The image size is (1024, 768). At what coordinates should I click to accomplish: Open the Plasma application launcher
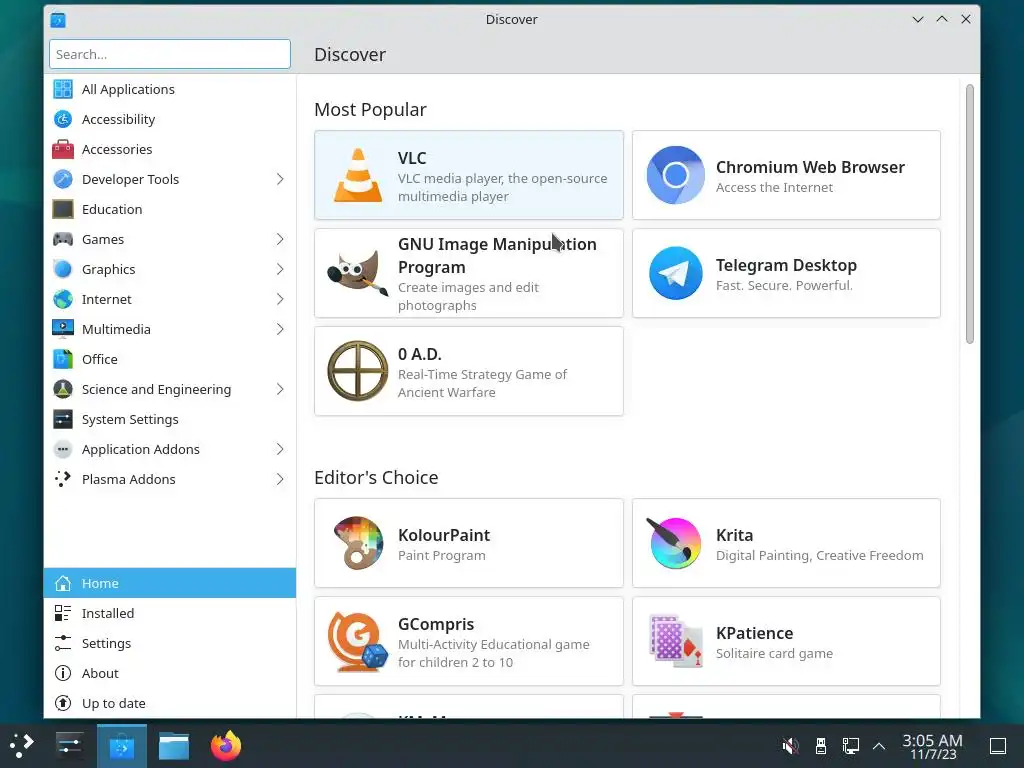(x=21, y=746)
